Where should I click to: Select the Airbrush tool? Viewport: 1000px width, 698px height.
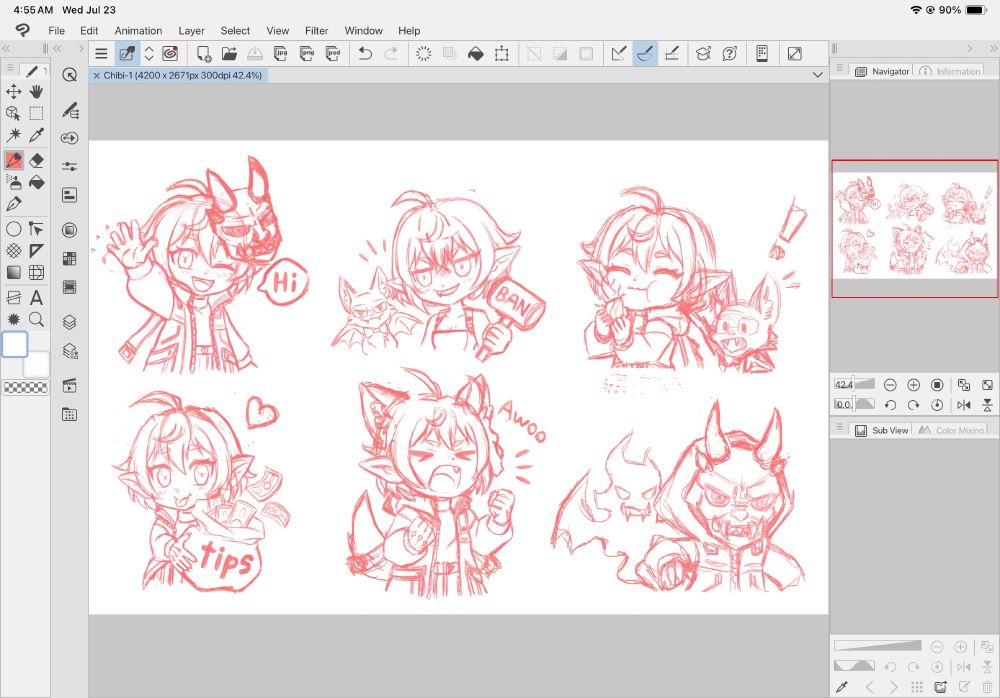click(13, 182)
